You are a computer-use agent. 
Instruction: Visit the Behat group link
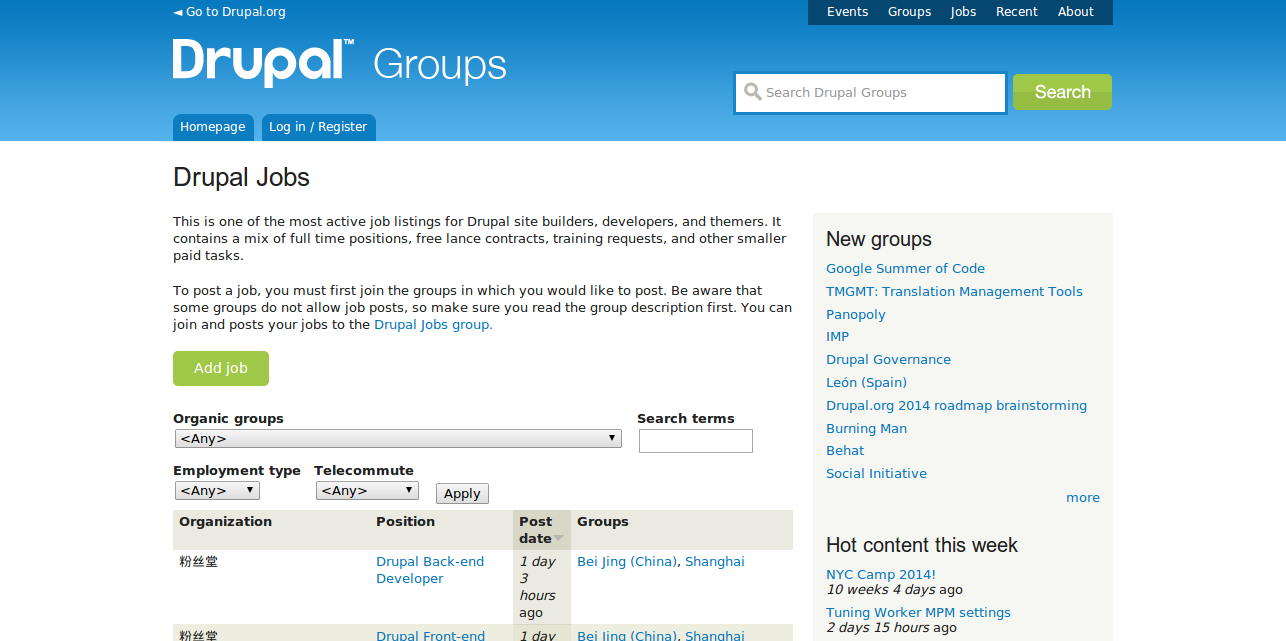pos(845,451)
